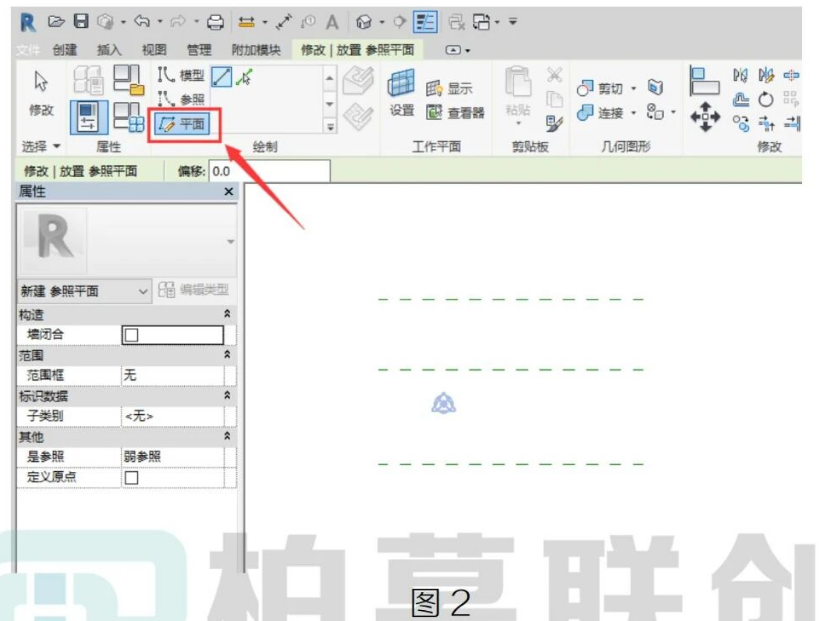Select Modify | Place Reference Plane tab

point(357,50)
